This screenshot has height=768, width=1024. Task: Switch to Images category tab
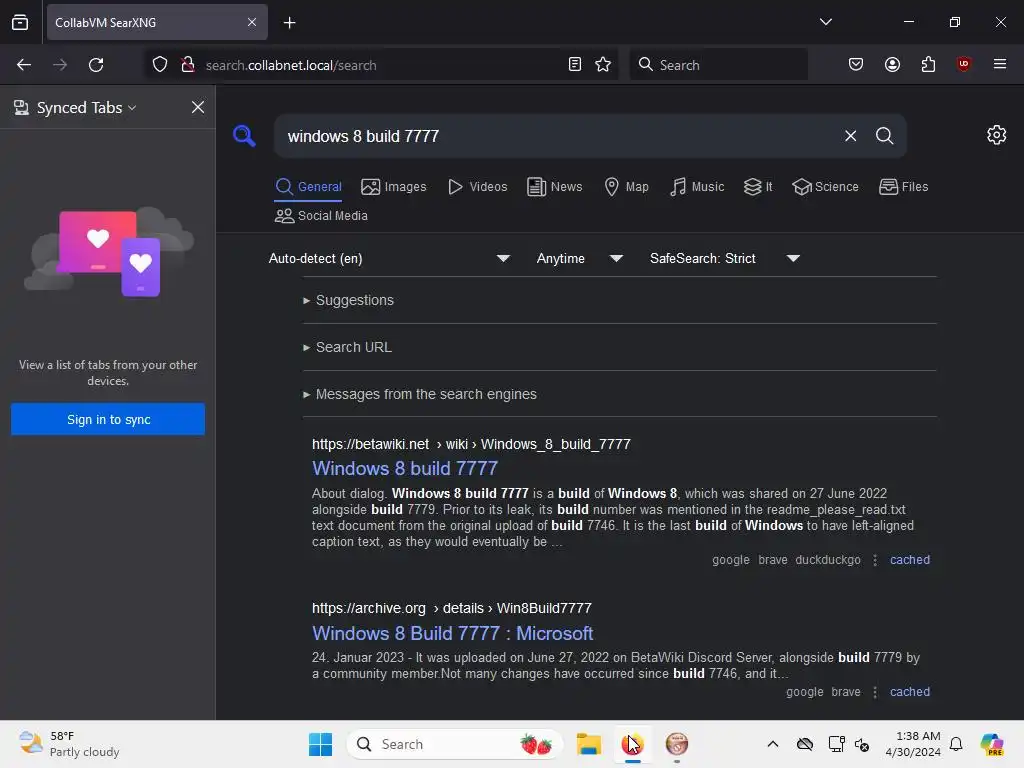[x=394, y=187]
